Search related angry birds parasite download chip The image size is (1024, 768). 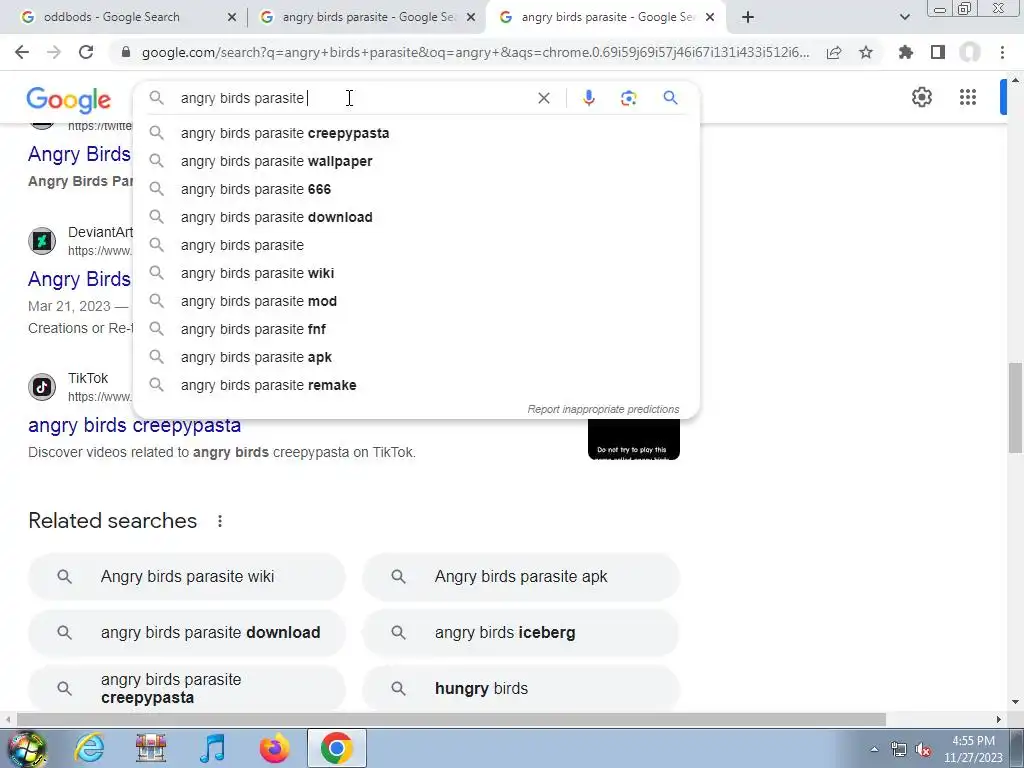[187, 633]
